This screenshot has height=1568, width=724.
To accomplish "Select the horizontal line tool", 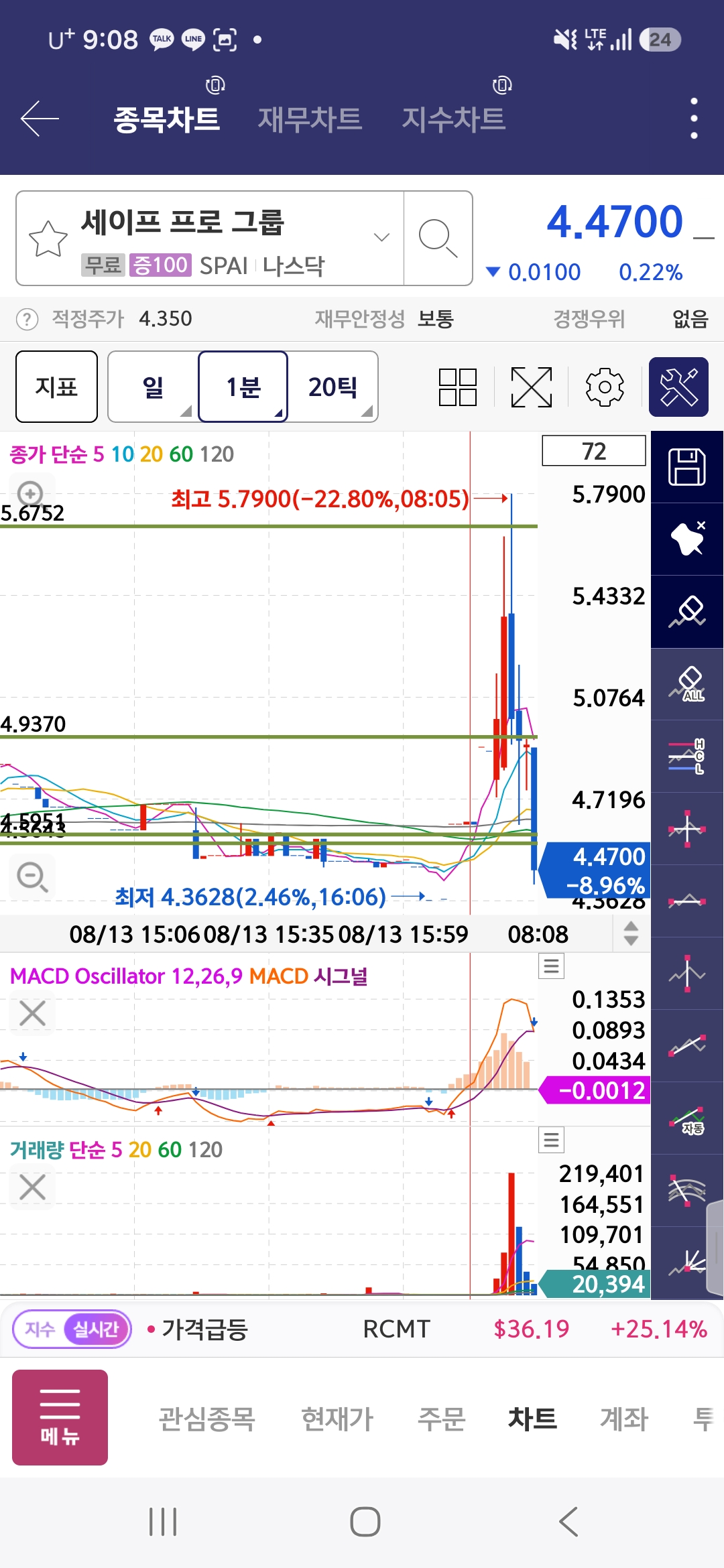I will (x=687, y=901).
